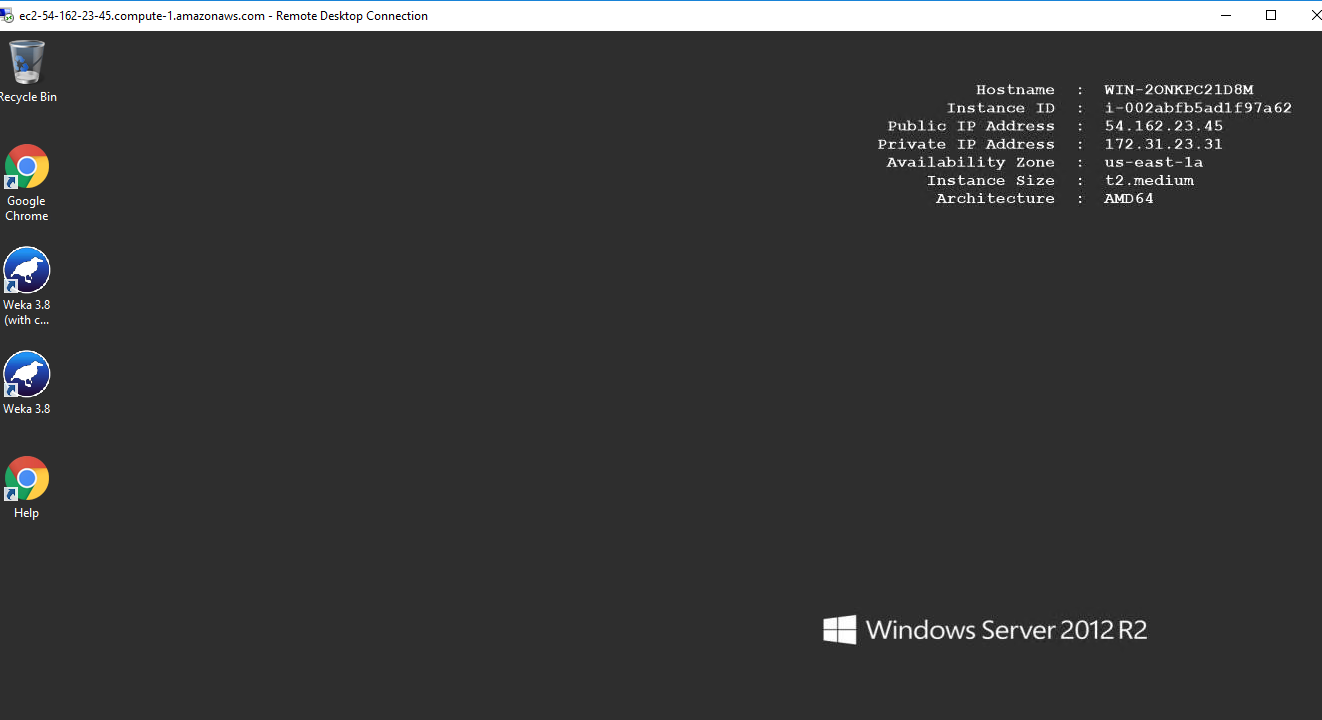
Task: Select the plain Weka 3.8 shortcut icon
Action: point(27,375)
